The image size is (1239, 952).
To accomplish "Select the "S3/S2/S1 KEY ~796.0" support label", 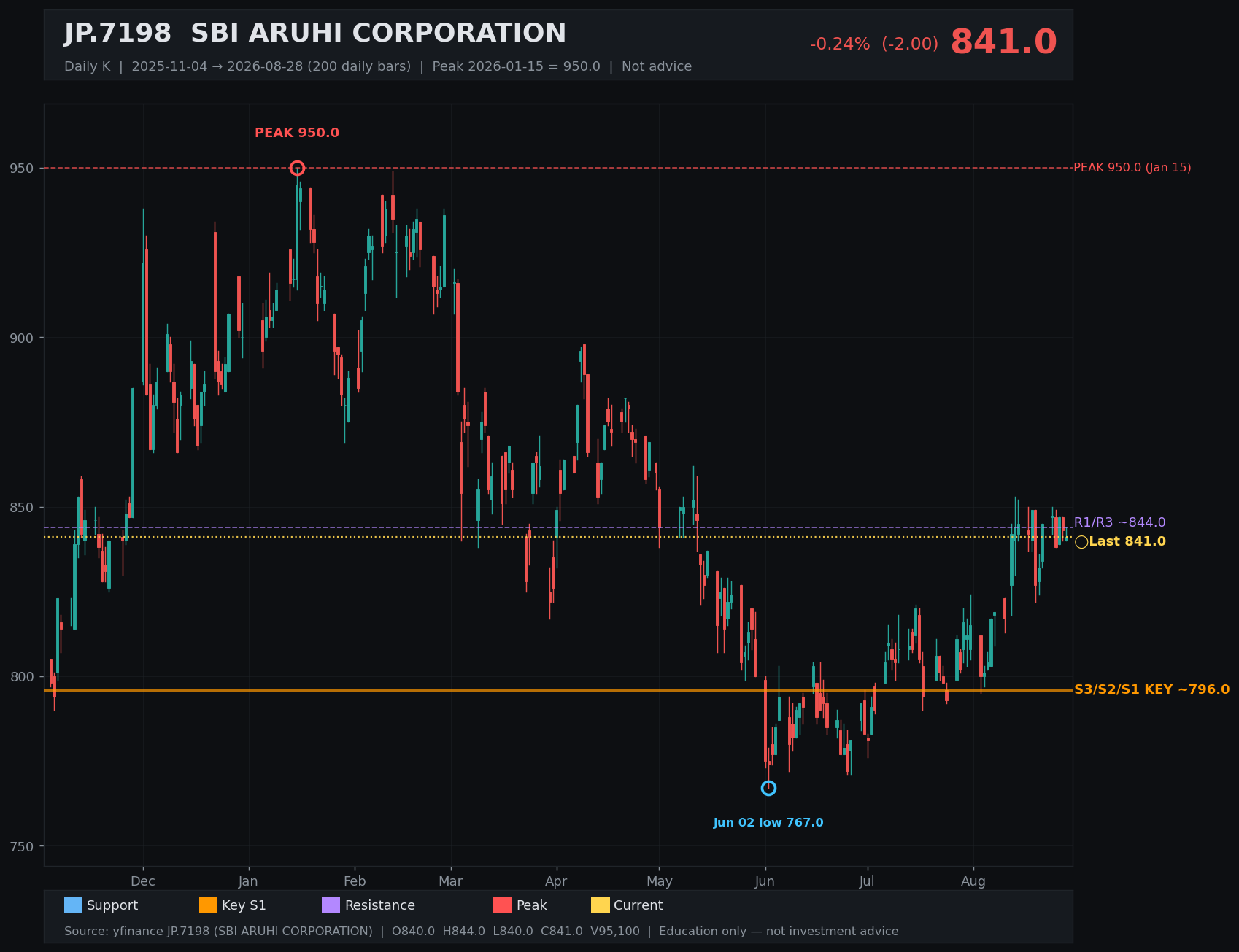I will [1152, 690].
